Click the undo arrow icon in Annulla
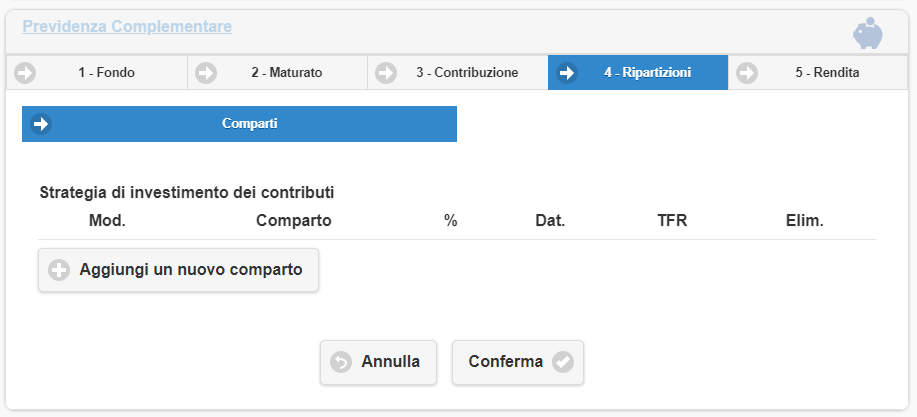This screenshot has height=417, width=917. tap(341, 362)
